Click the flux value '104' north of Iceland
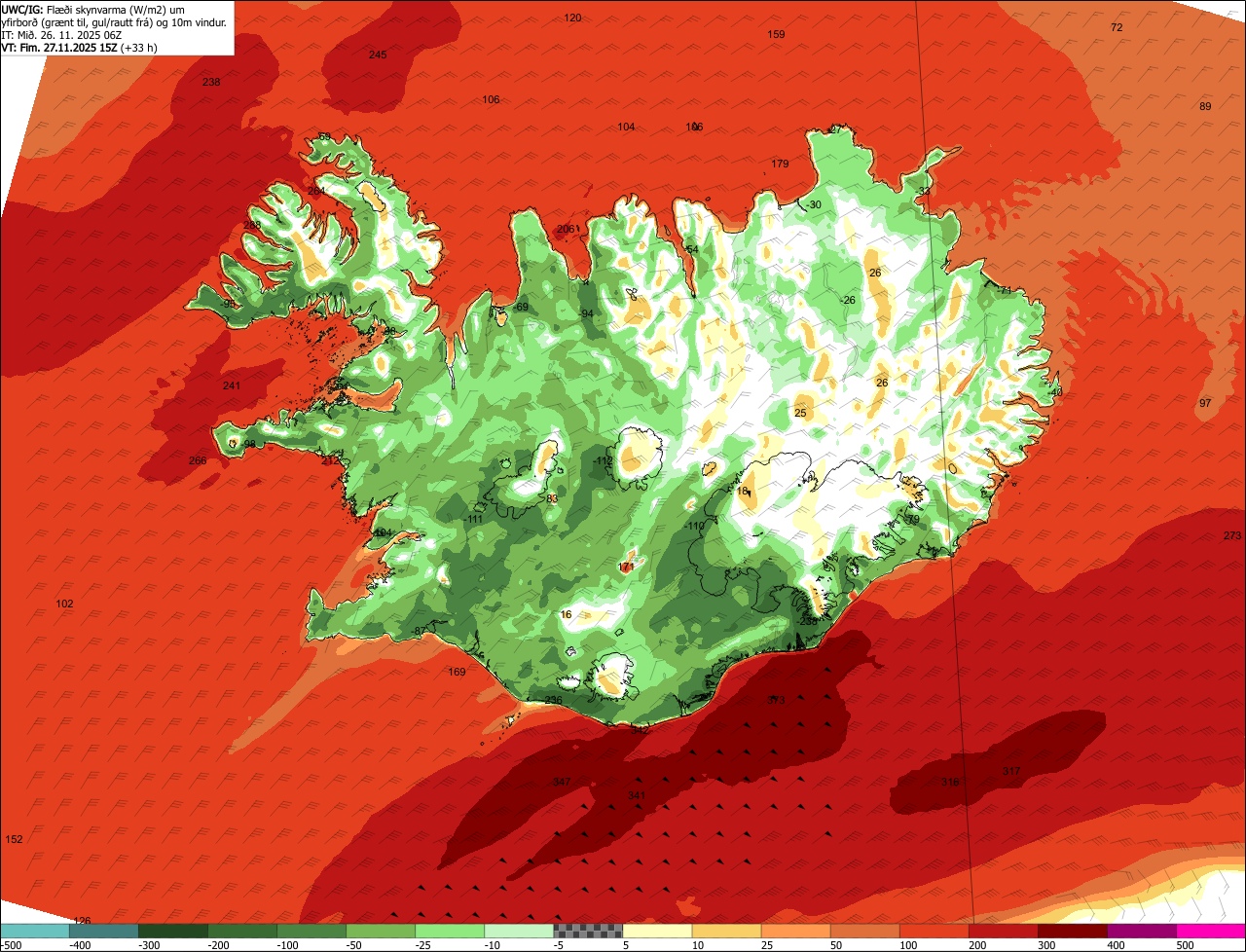Image resolution: width=1246 pixels, height=952 pixels. pos(626,128)
